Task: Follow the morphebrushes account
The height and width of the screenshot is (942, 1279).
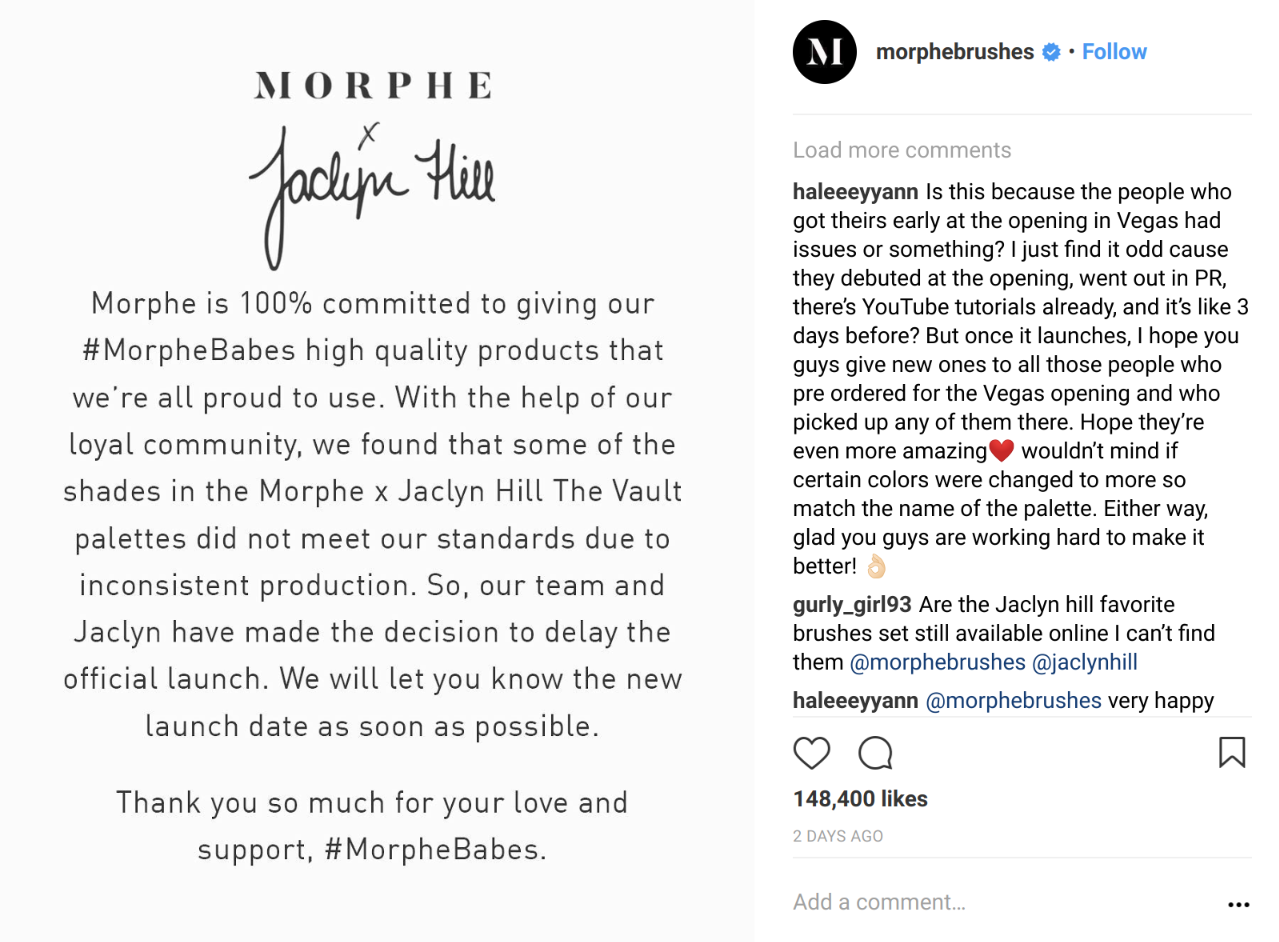Action: click(1114, 52)
